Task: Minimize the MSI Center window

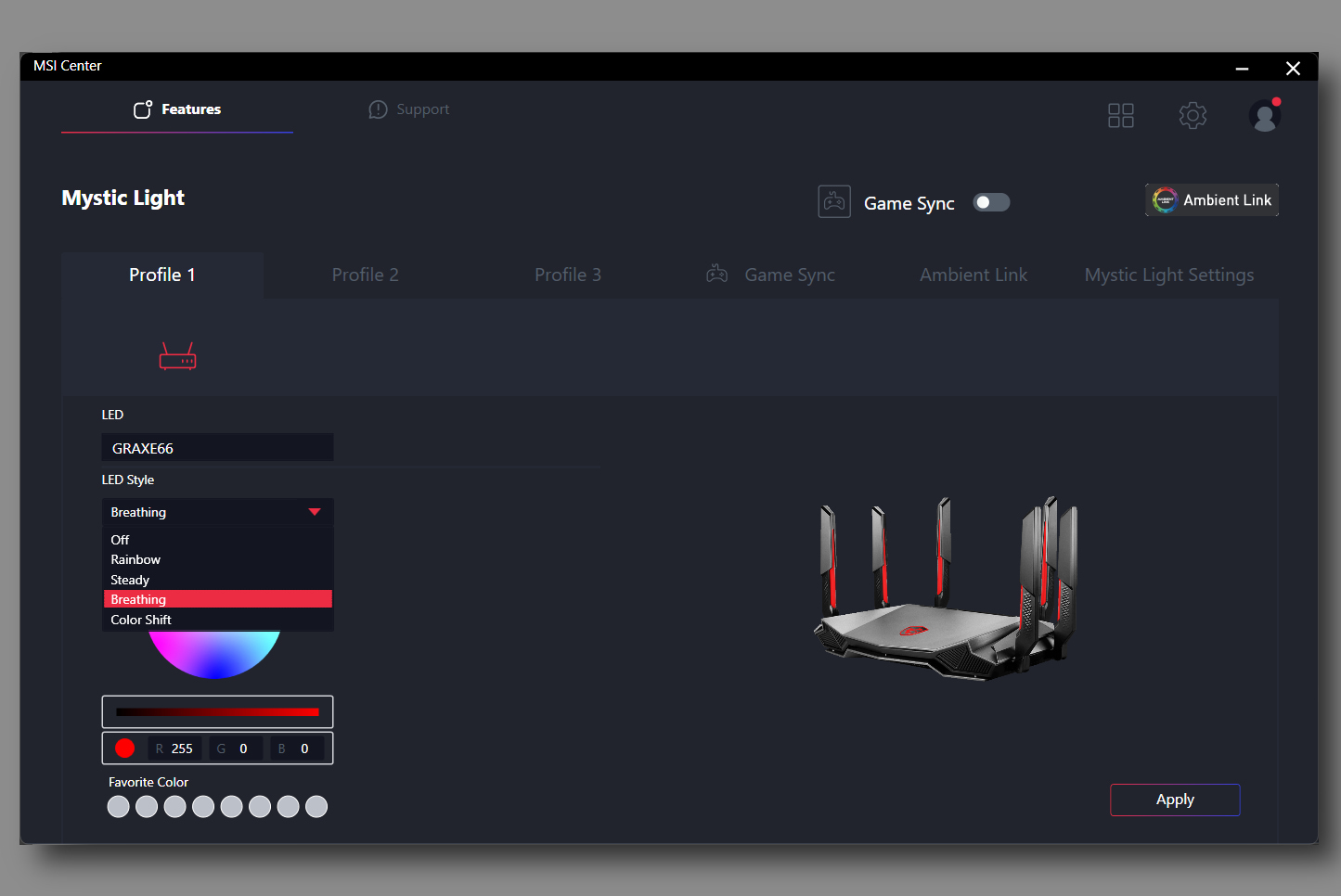Action: pos(1242,69)
